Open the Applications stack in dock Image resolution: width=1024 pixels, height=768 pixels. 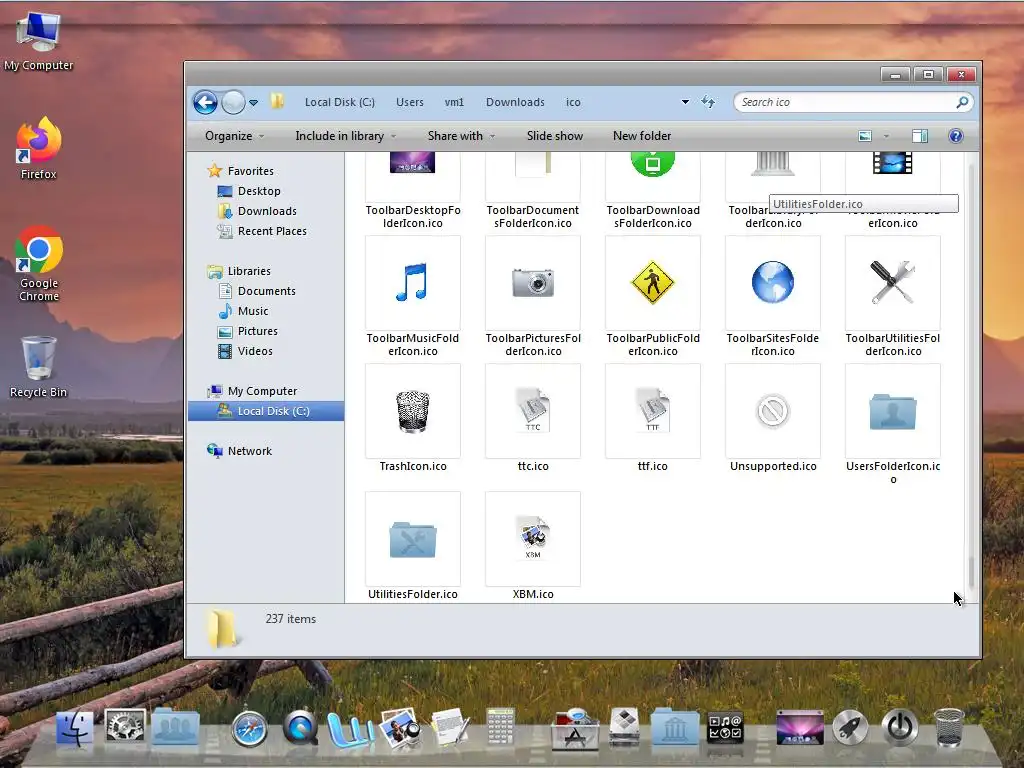coord(575,728)
